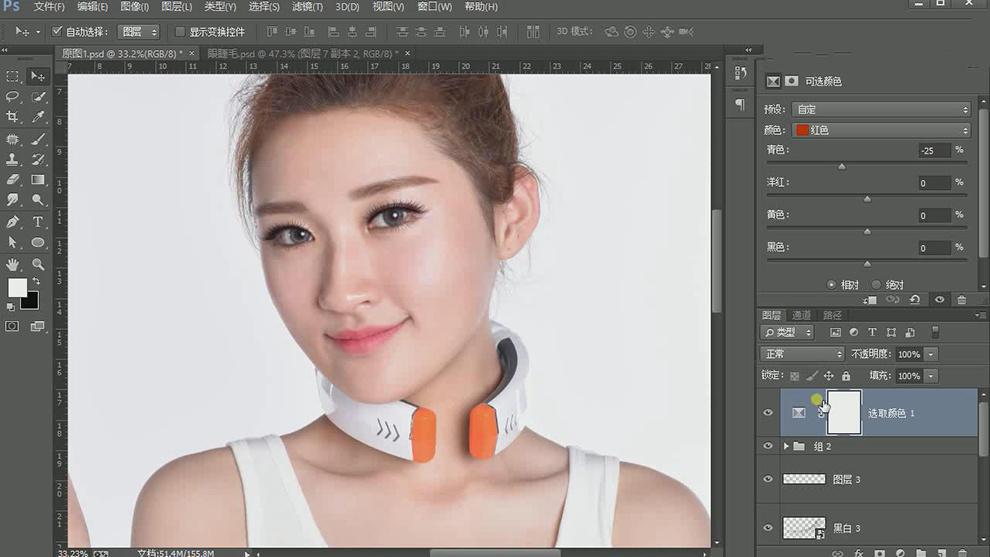Select the Lasso tool
Viewport: 990px width, 557px height.
pyautogui.click(x=13, y=97)
